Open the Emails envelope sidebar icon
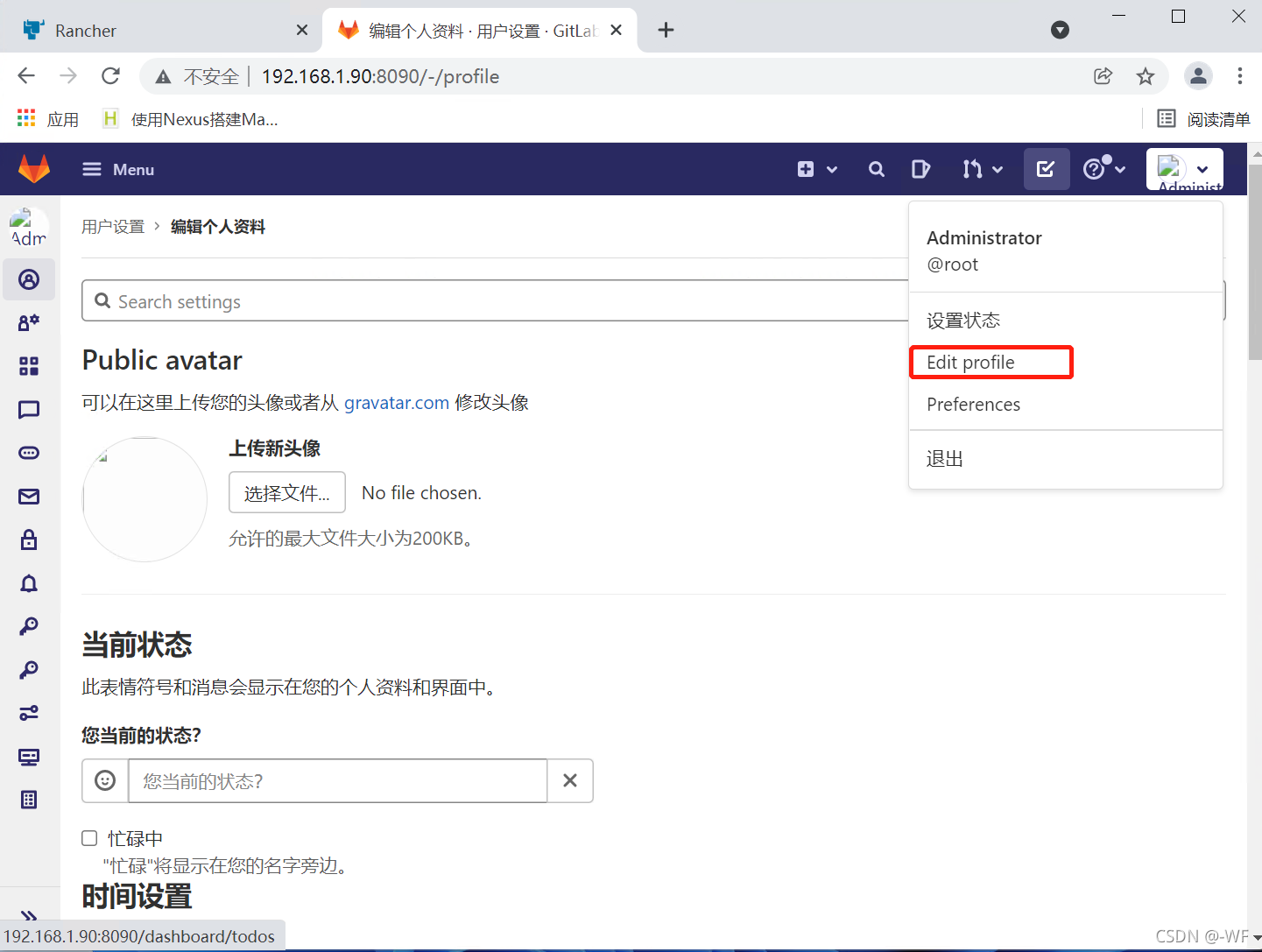This screenshot has height=952, width=1262. [x=29, y=497]
